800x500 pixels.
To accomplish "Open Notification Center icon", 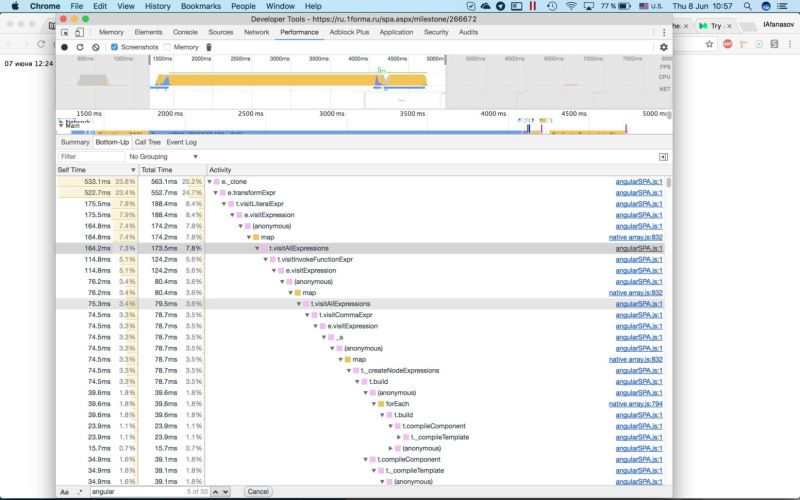I will [782, 6].
